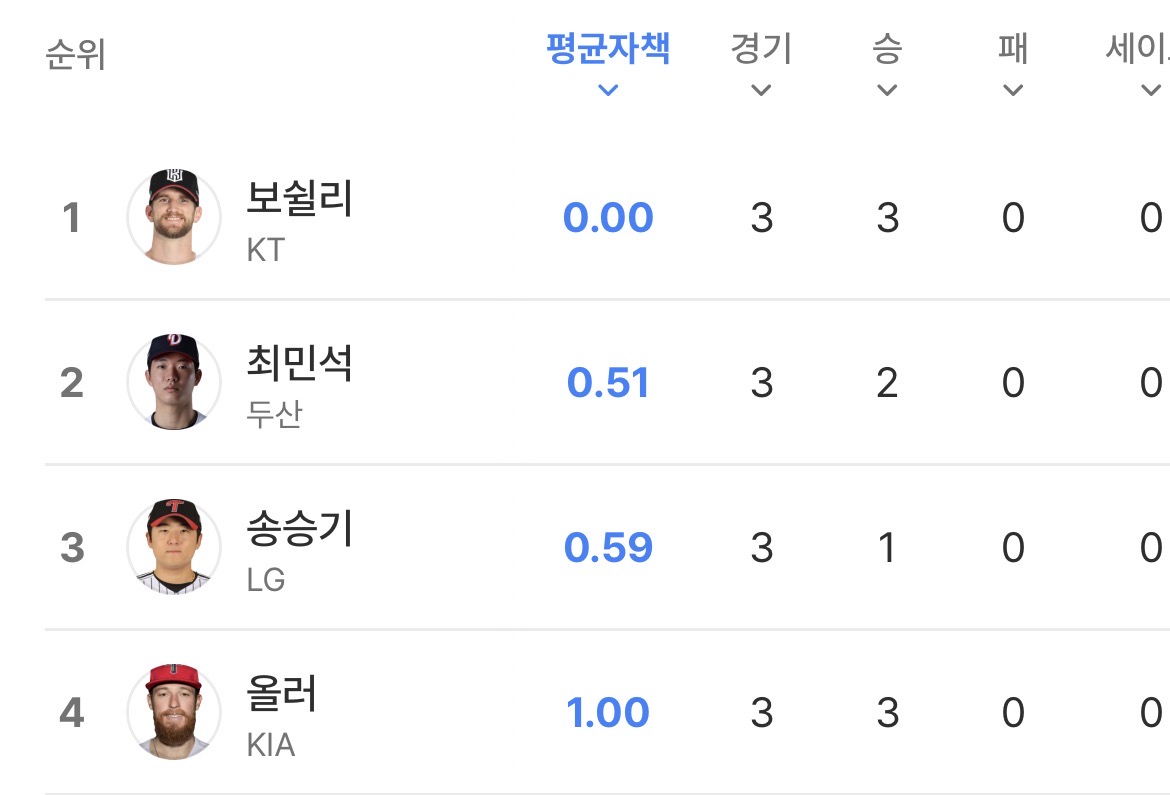
Task: Sort by 평균자책 column header
Action: pyautogui.click(x=607, y=48)
